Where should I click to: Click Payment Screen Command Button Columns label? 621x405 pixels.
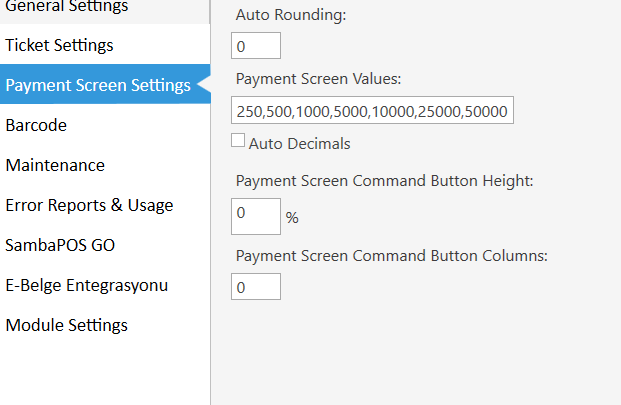392,255
